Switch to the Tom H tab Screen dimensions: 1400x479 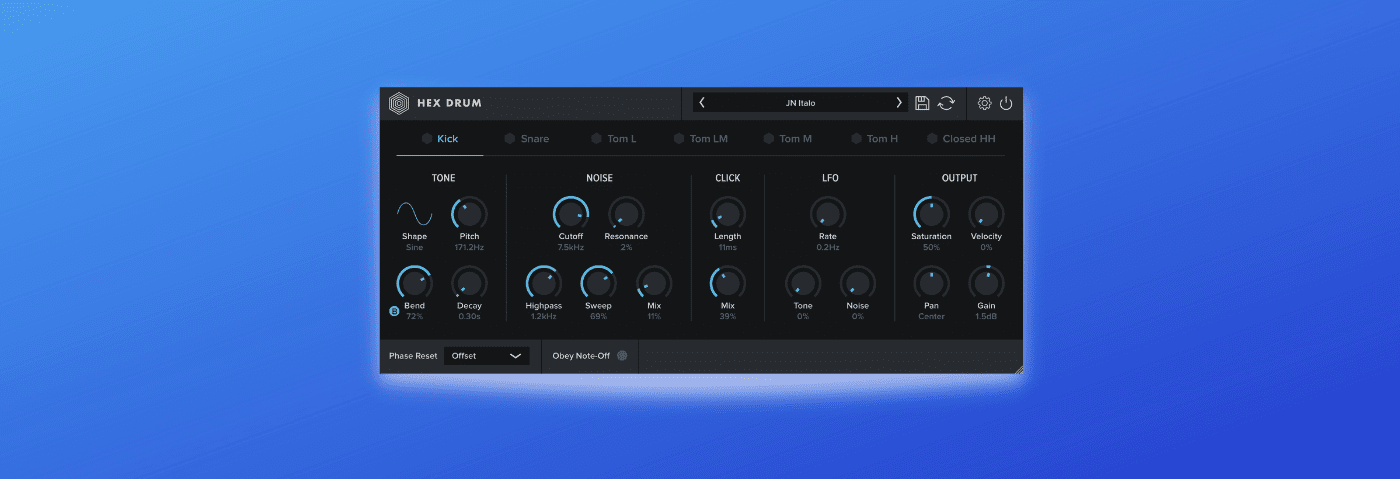(875, 139)
